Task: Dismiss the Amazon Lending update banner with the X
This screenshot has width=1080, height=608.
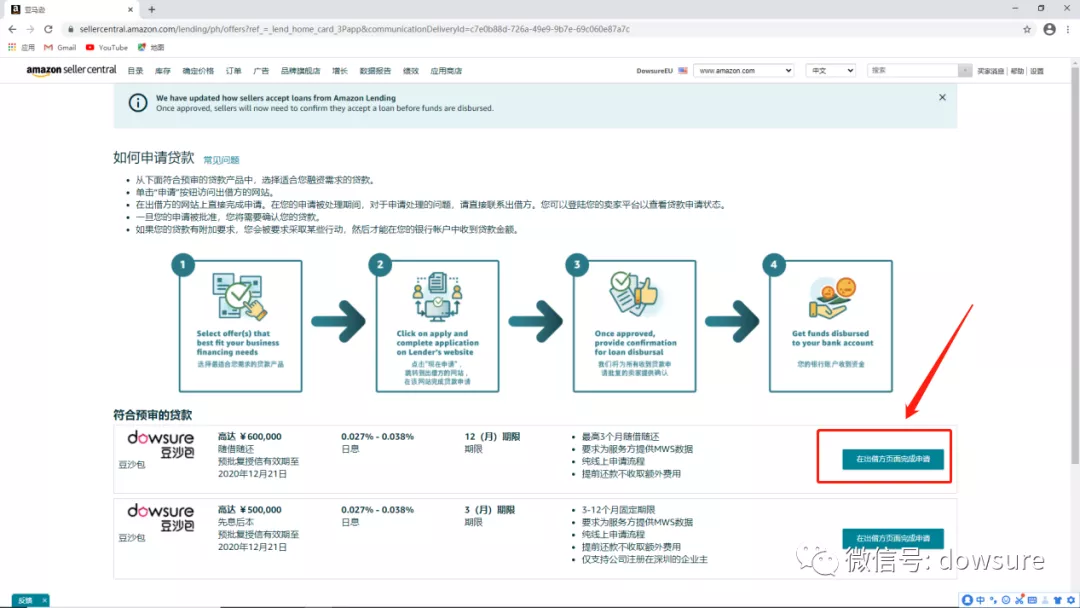Action: tap(941, 99)
